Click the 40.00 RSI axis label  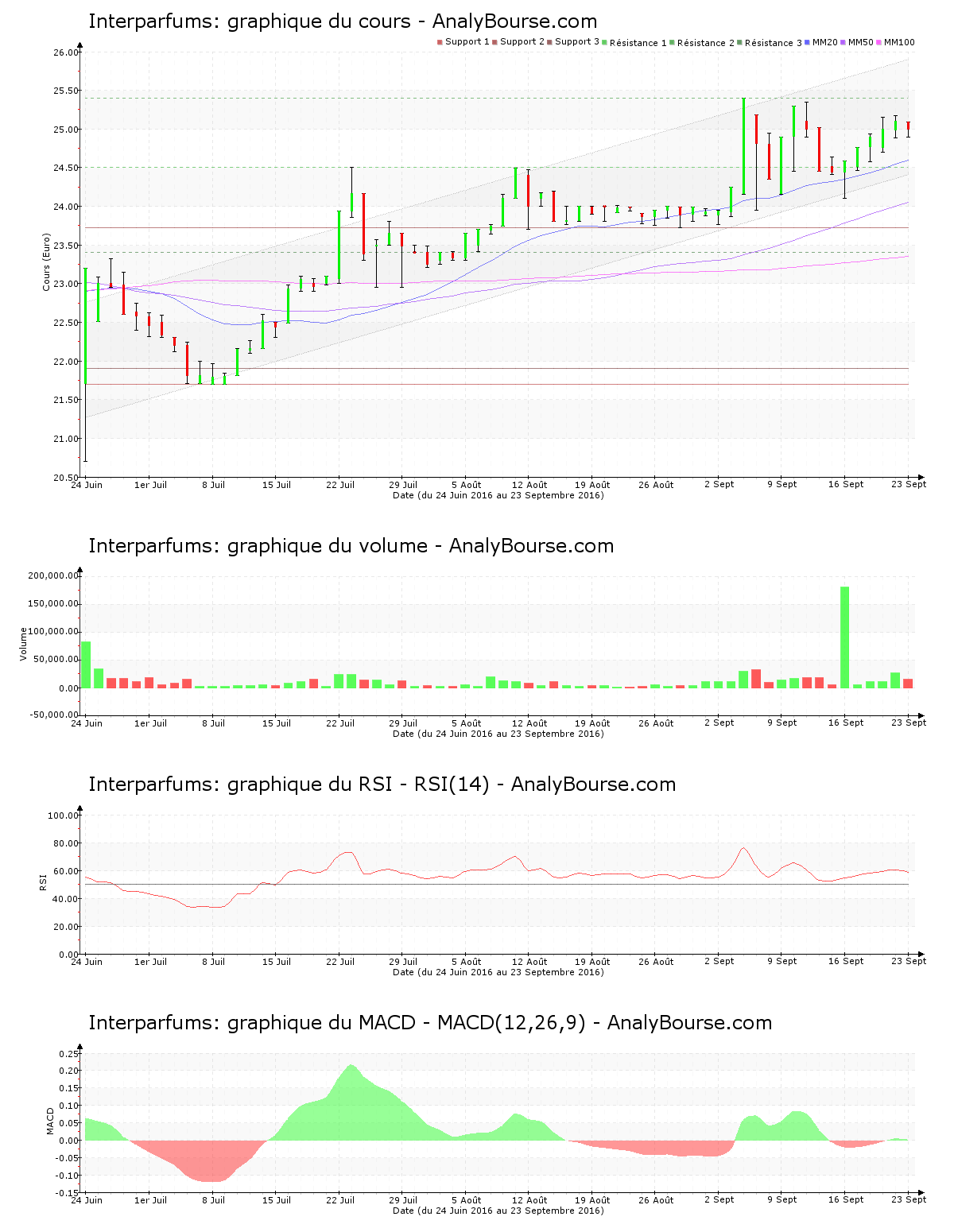coord(66,899)
